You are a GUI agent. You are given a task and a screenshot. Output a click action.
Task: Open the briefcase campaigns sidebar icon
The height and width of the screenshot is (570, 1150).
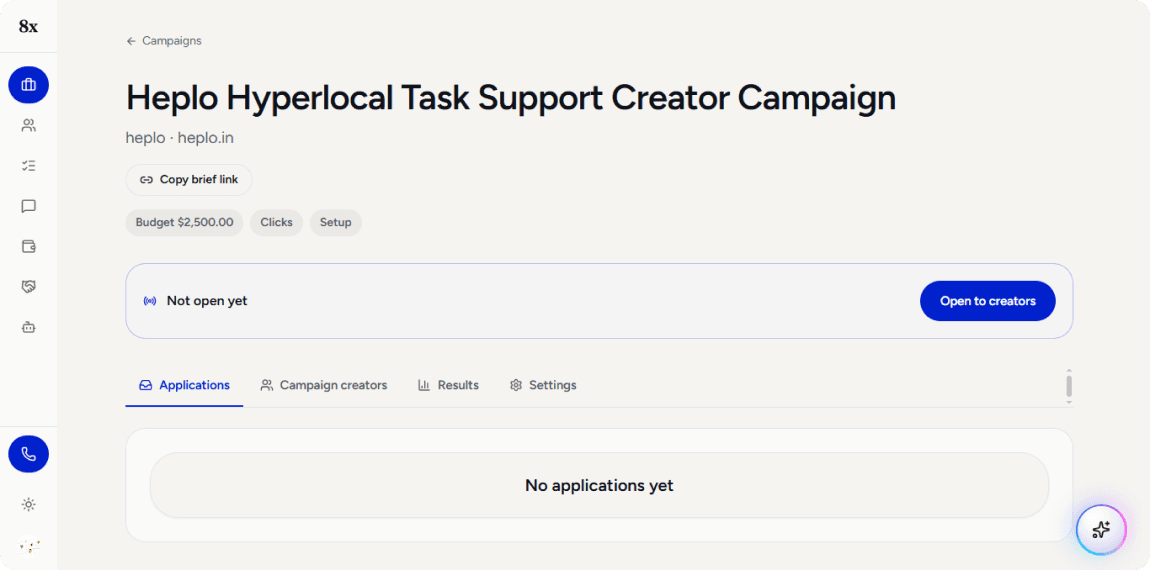coord(29,85)
